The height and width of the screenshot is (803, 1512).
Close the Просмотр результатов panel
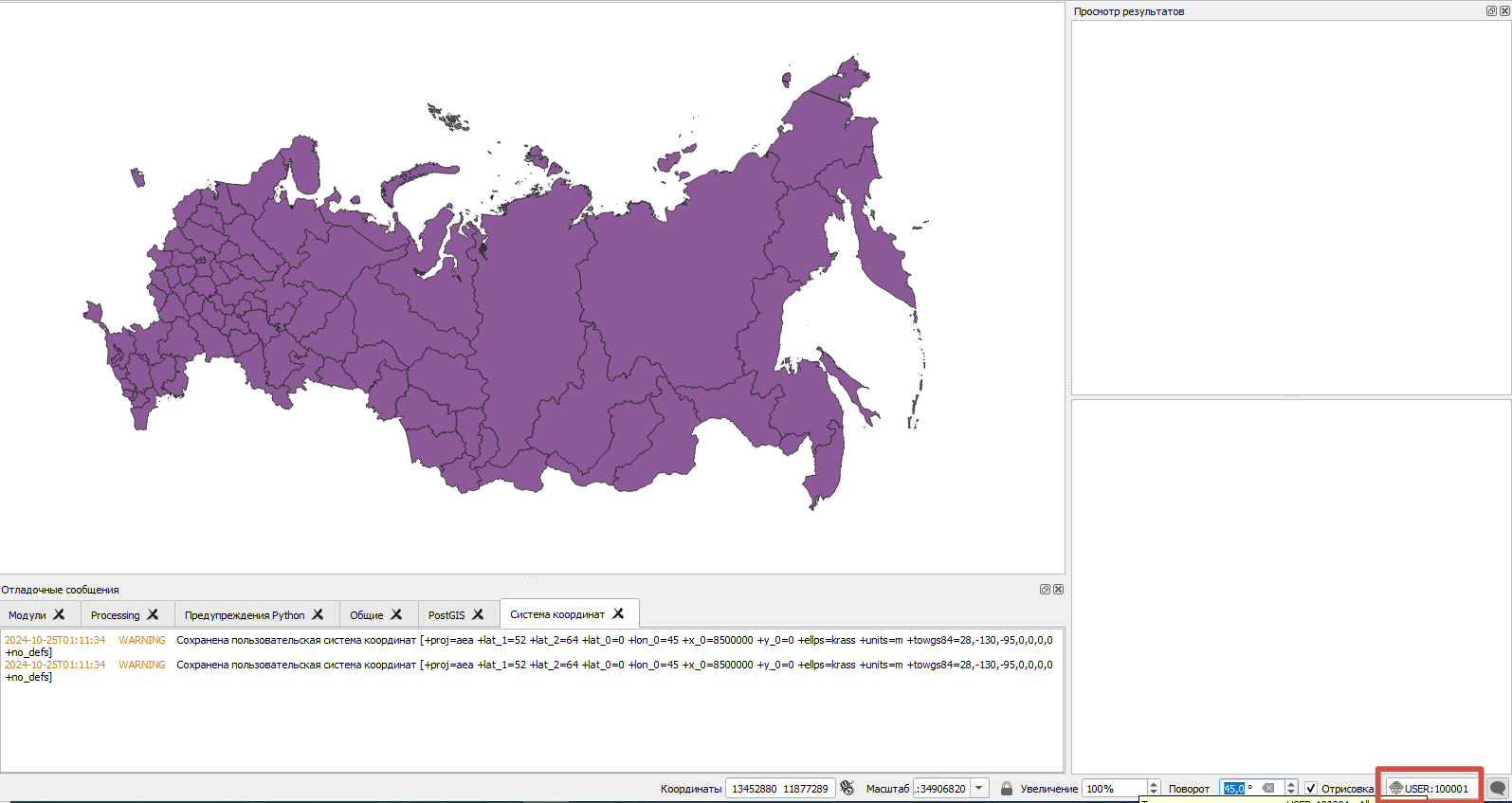click(1504, 10)
